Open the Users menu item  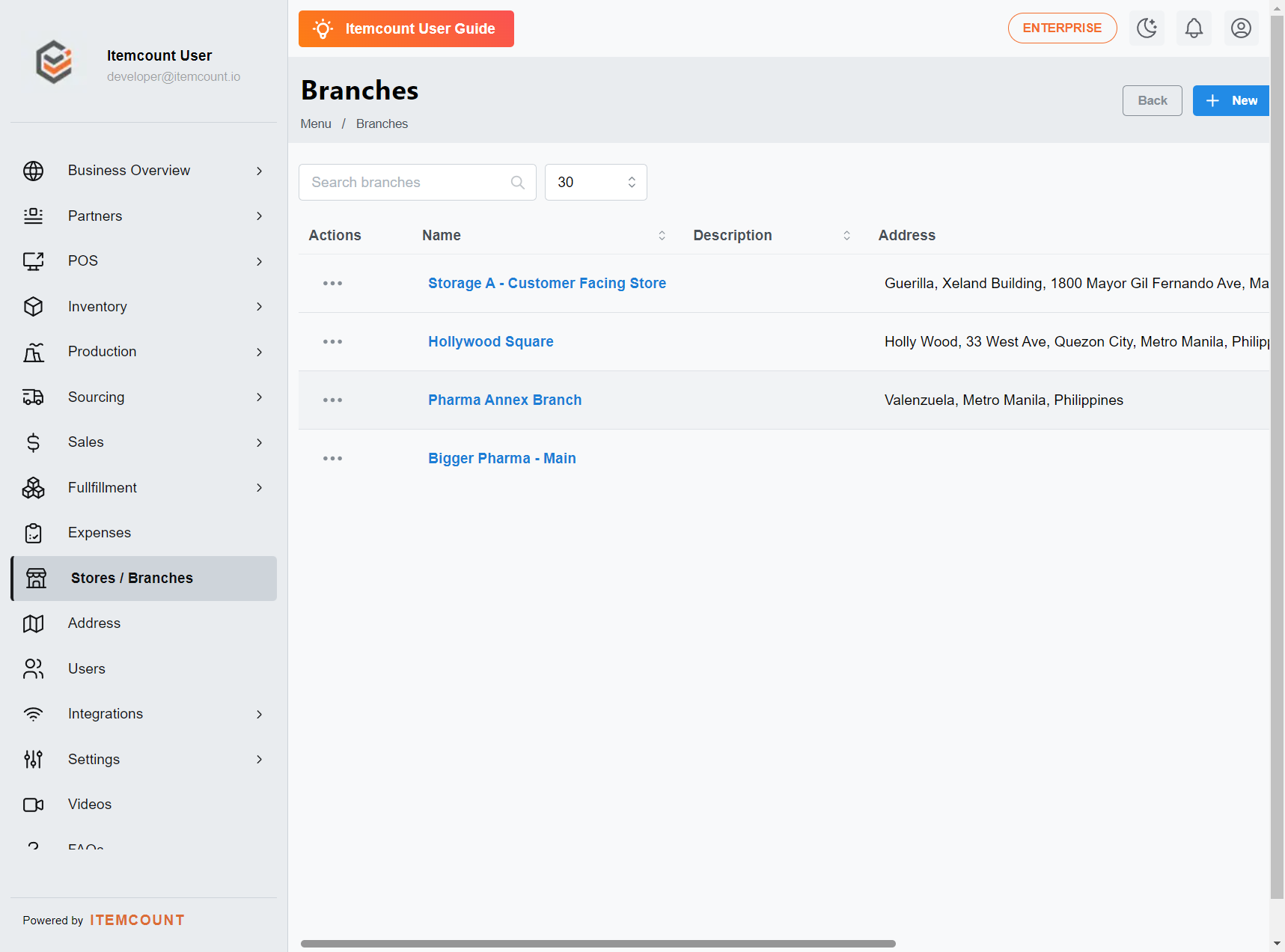144,669
